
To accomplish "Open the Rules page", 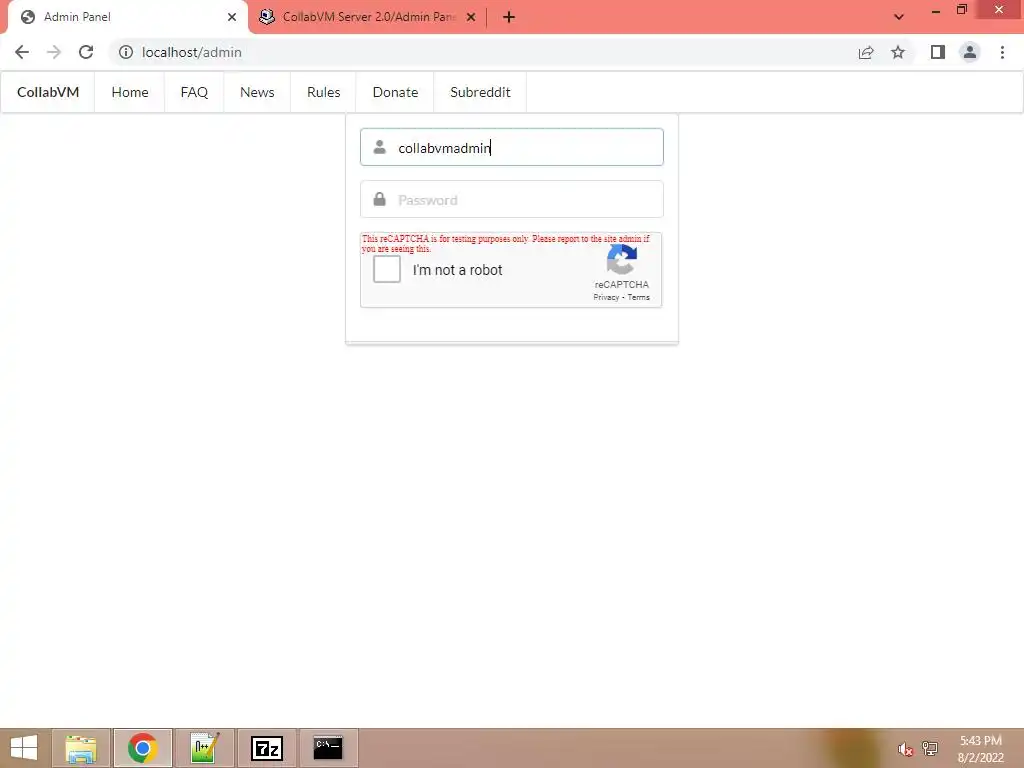I will click(323, 92).
